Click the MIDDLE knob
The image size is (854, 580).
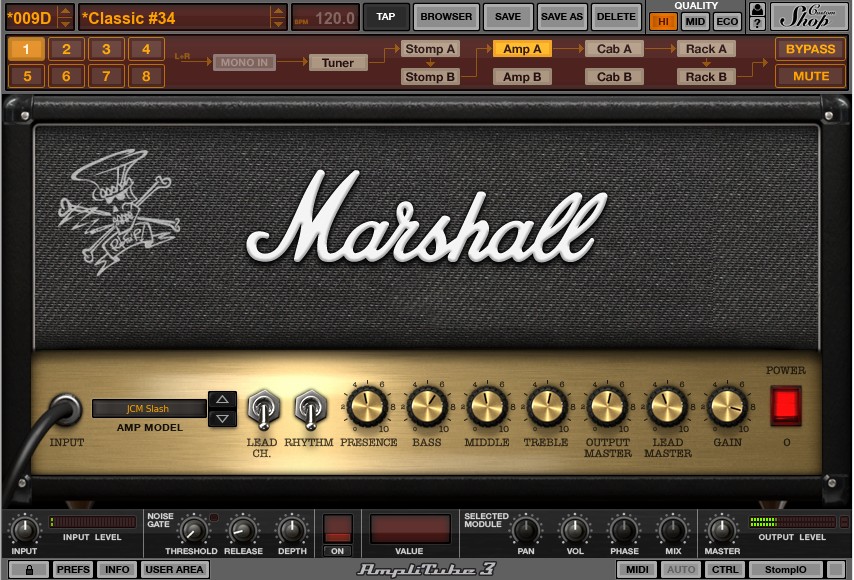(487, 406)
